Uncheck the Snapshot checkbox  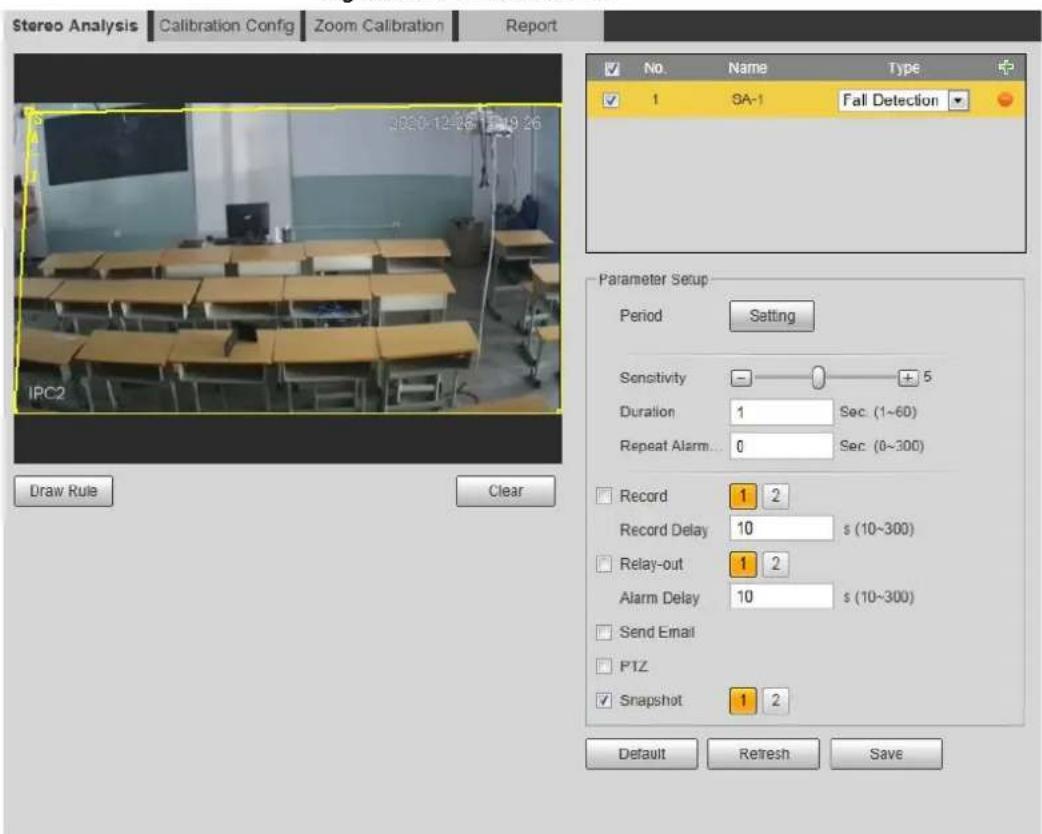(x=604, y=700)
